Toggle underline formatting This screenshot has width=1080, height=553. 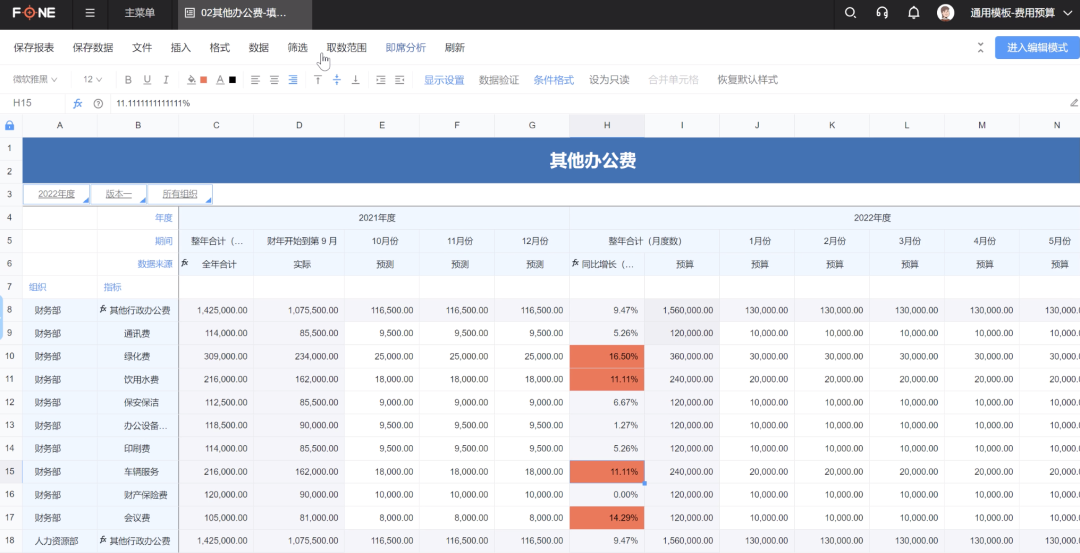click(147, 80)
